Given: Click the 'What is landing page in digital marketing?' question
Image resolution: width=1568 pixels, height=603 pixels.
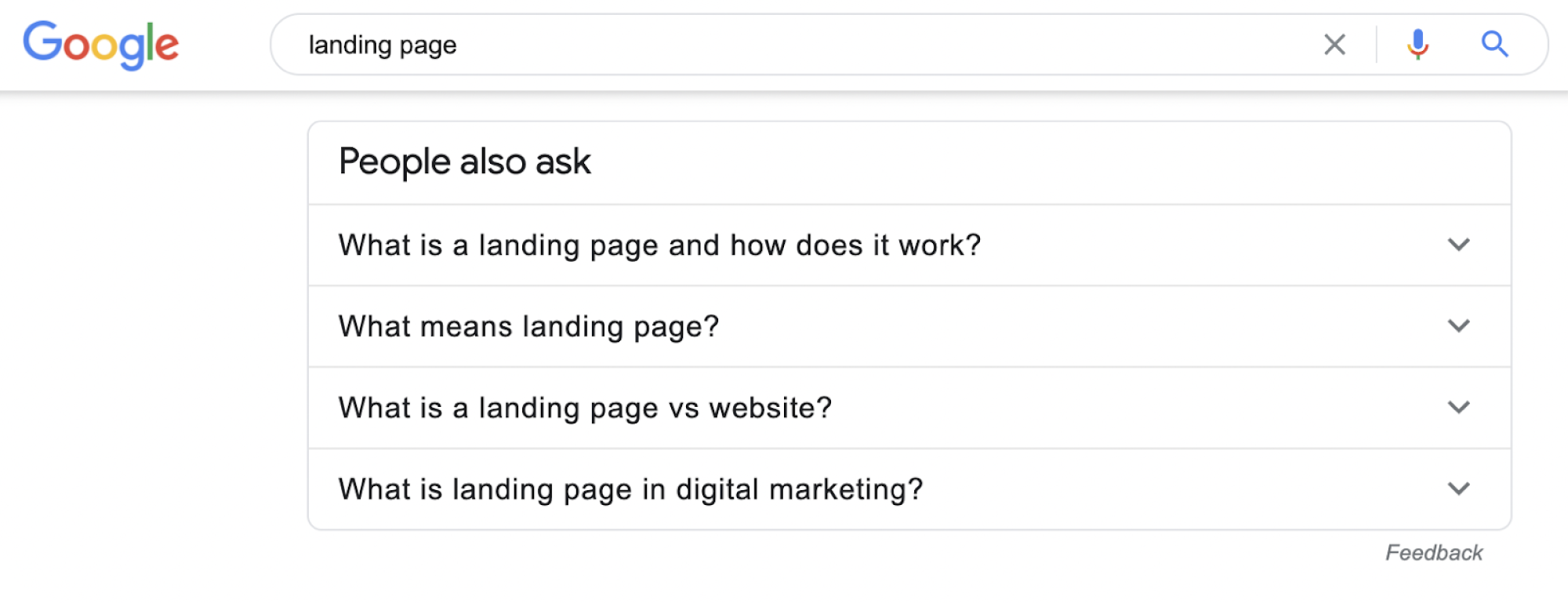Looking at the screenshot, I should [x=630, y=489].
